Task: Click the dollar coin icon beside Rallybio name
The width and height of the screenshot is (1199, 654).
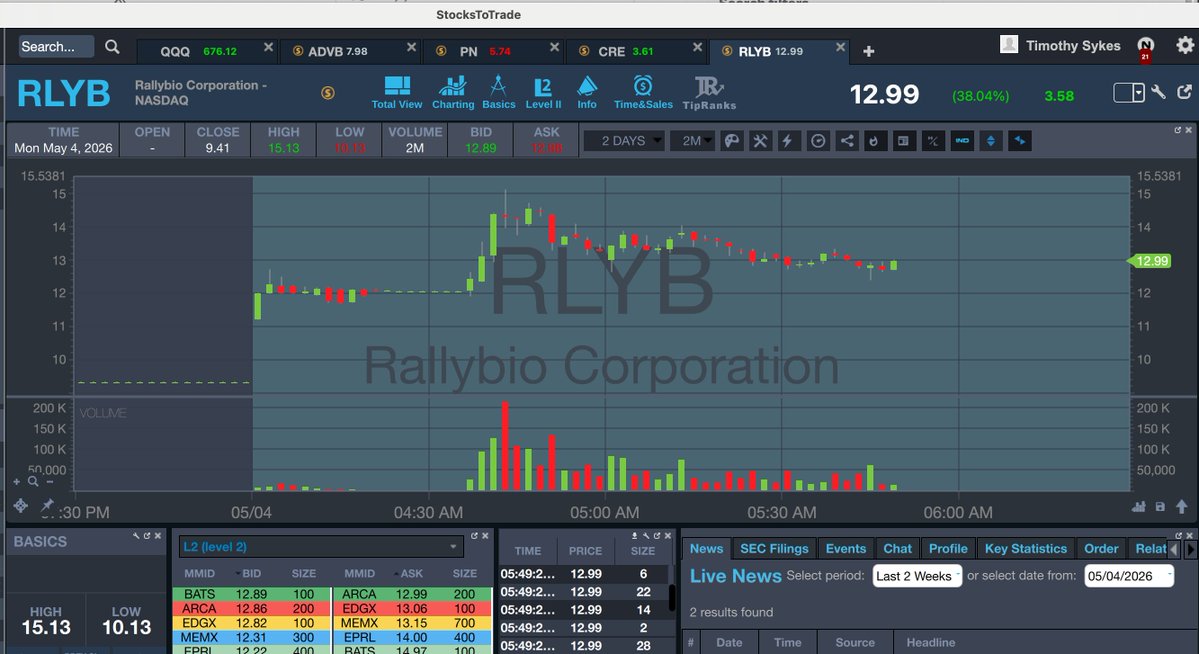Action: (328, 93)
